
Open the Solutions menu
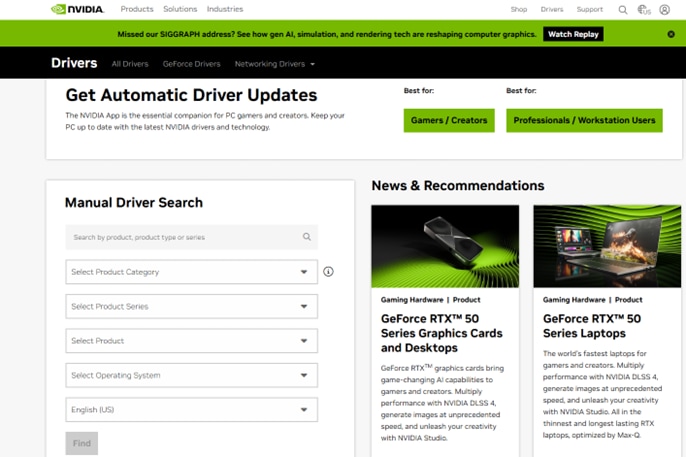(x=180, y=9)
